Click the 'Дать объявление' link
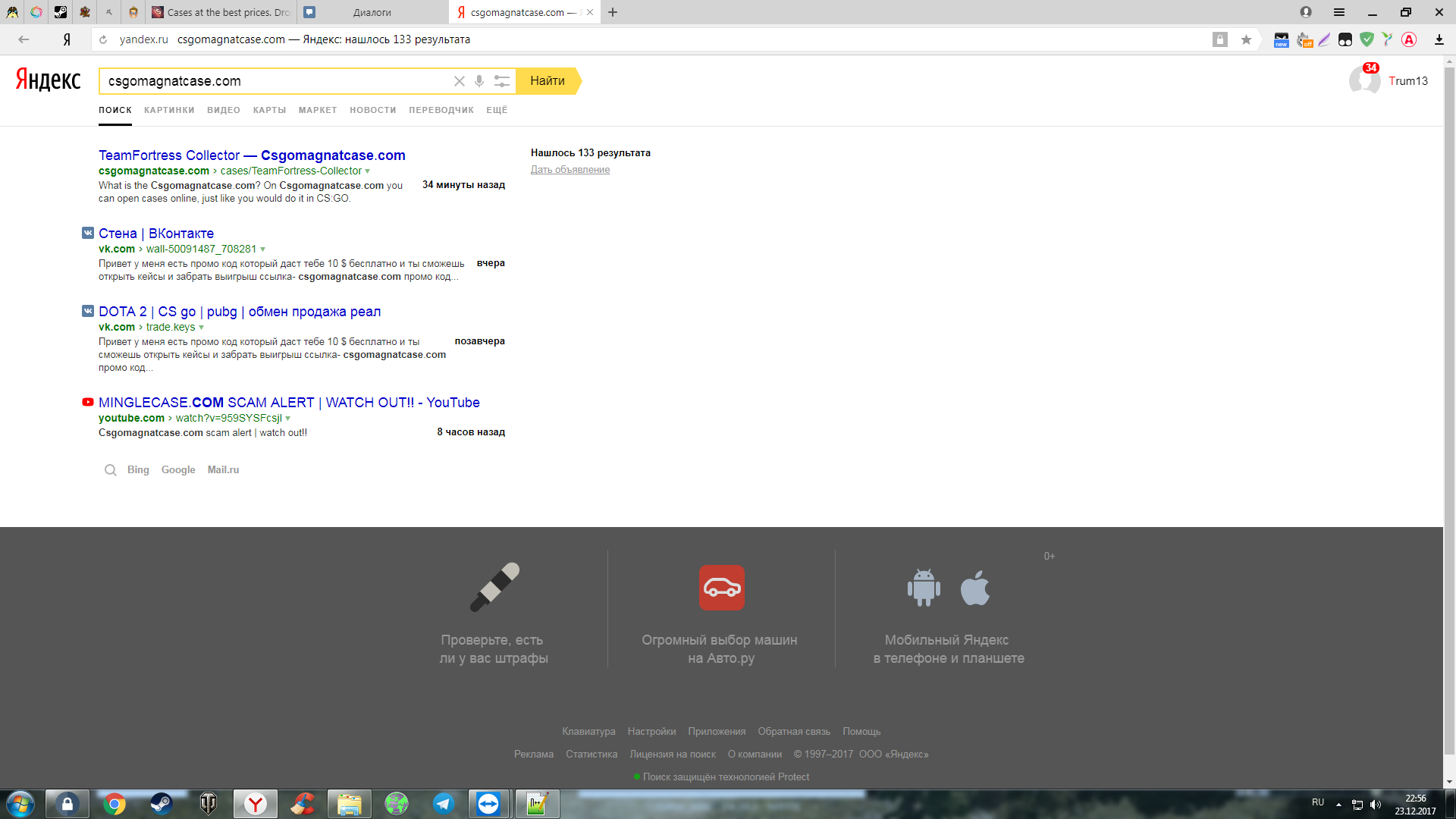 (x=570, y=170)
